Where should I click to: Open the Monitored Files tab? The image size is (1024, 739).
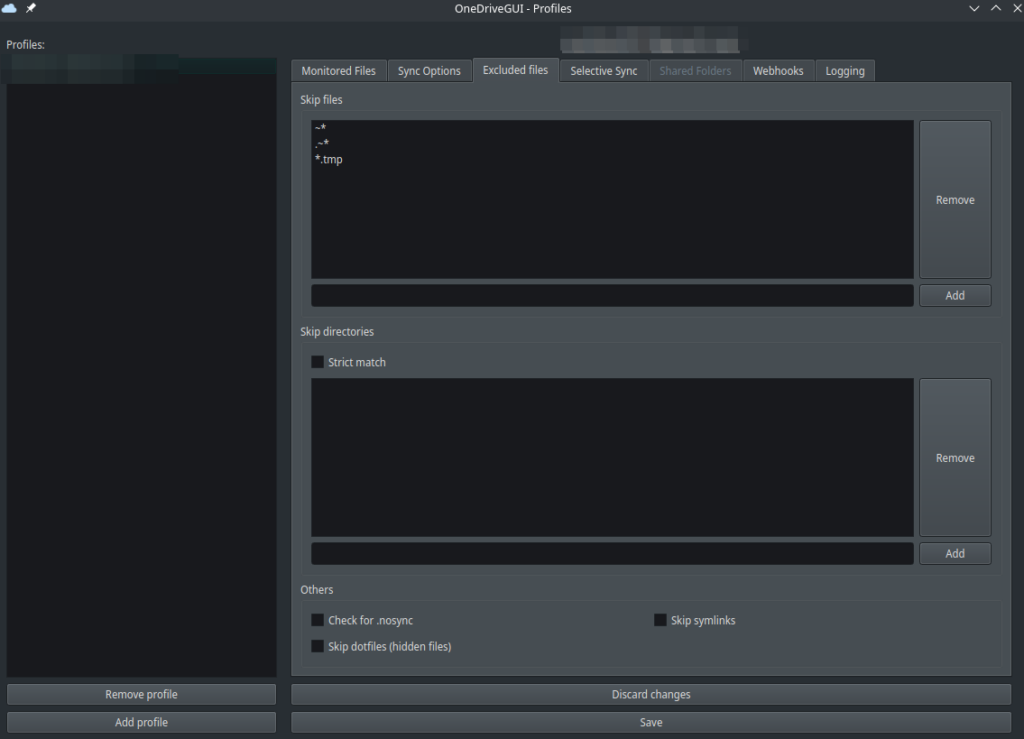click(x=338, y=71)
